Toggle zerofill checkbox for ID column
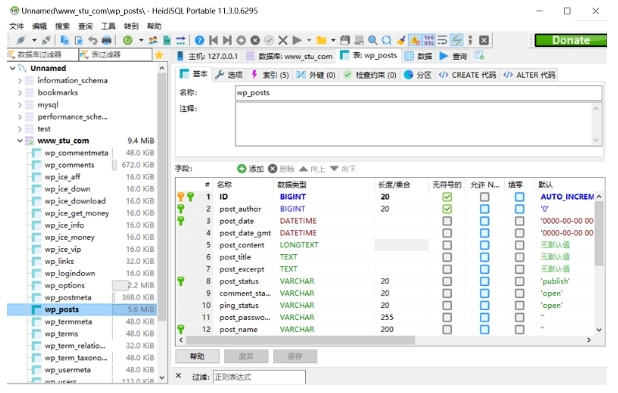The image size is (618, 393). tap(519, 197)
